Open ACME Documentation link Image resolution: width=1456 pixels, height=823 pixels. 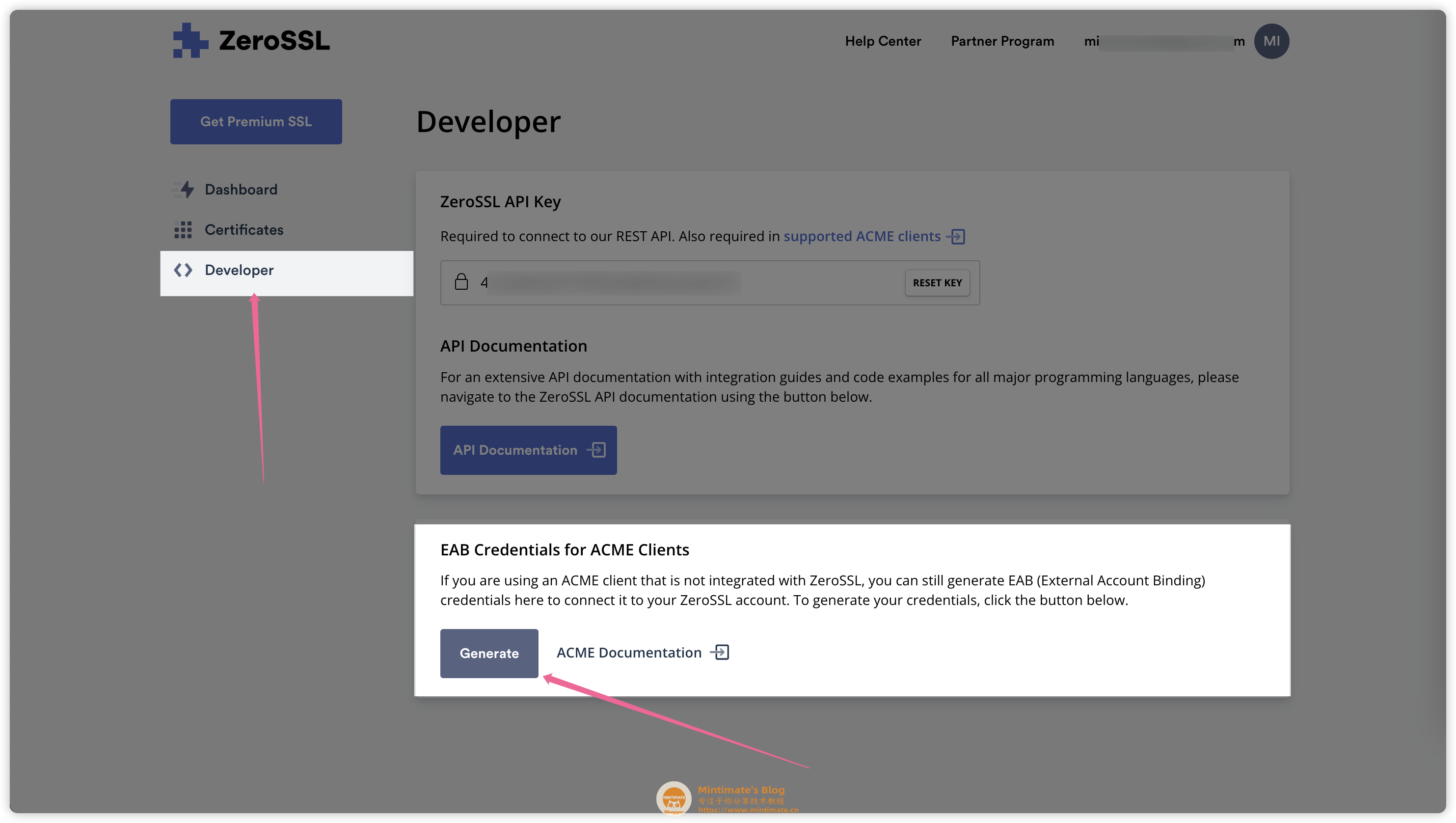click(628, 652)
